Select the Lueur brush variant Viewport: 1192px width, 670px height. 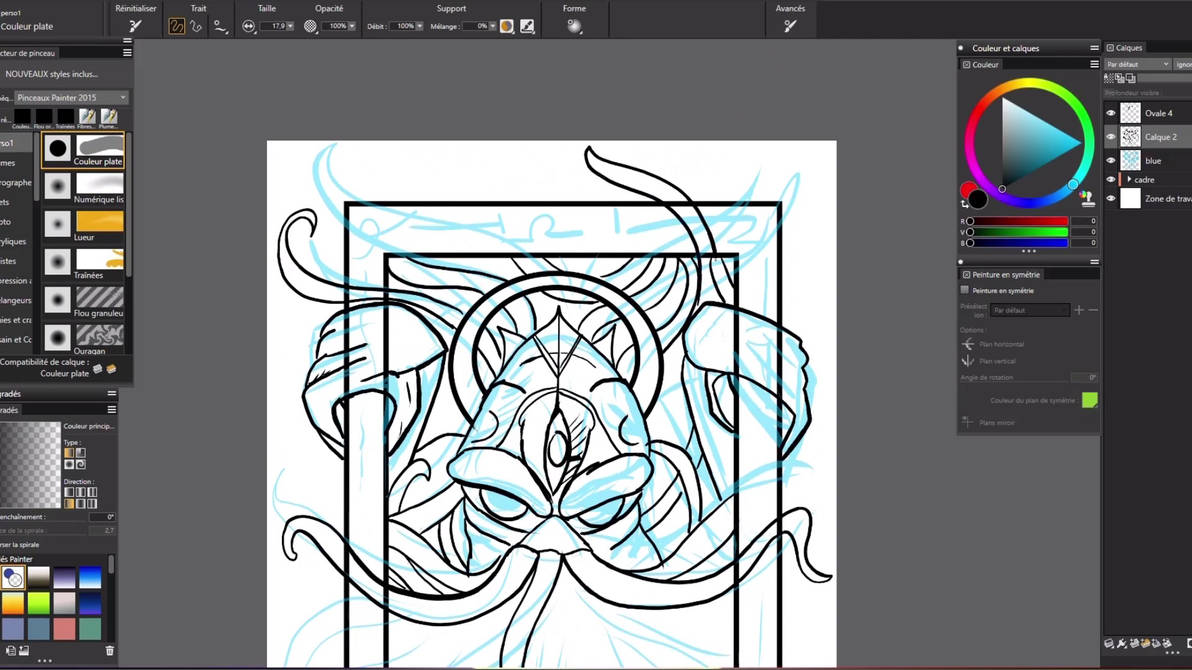pyautogui.click(x=84, y=226)
